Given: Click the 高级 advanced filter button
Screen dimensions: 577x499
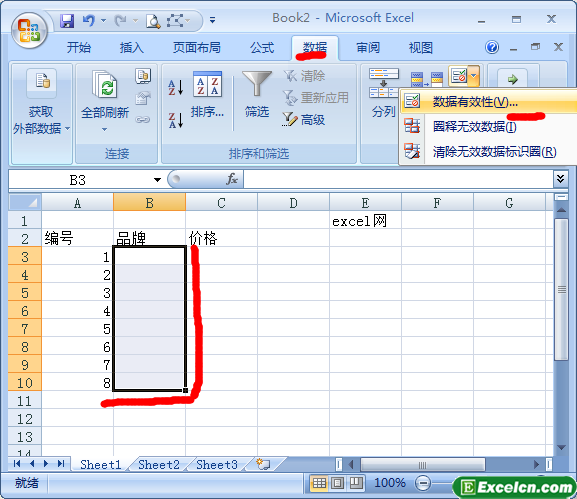Looking at the screenshot, I should point(304,120).
